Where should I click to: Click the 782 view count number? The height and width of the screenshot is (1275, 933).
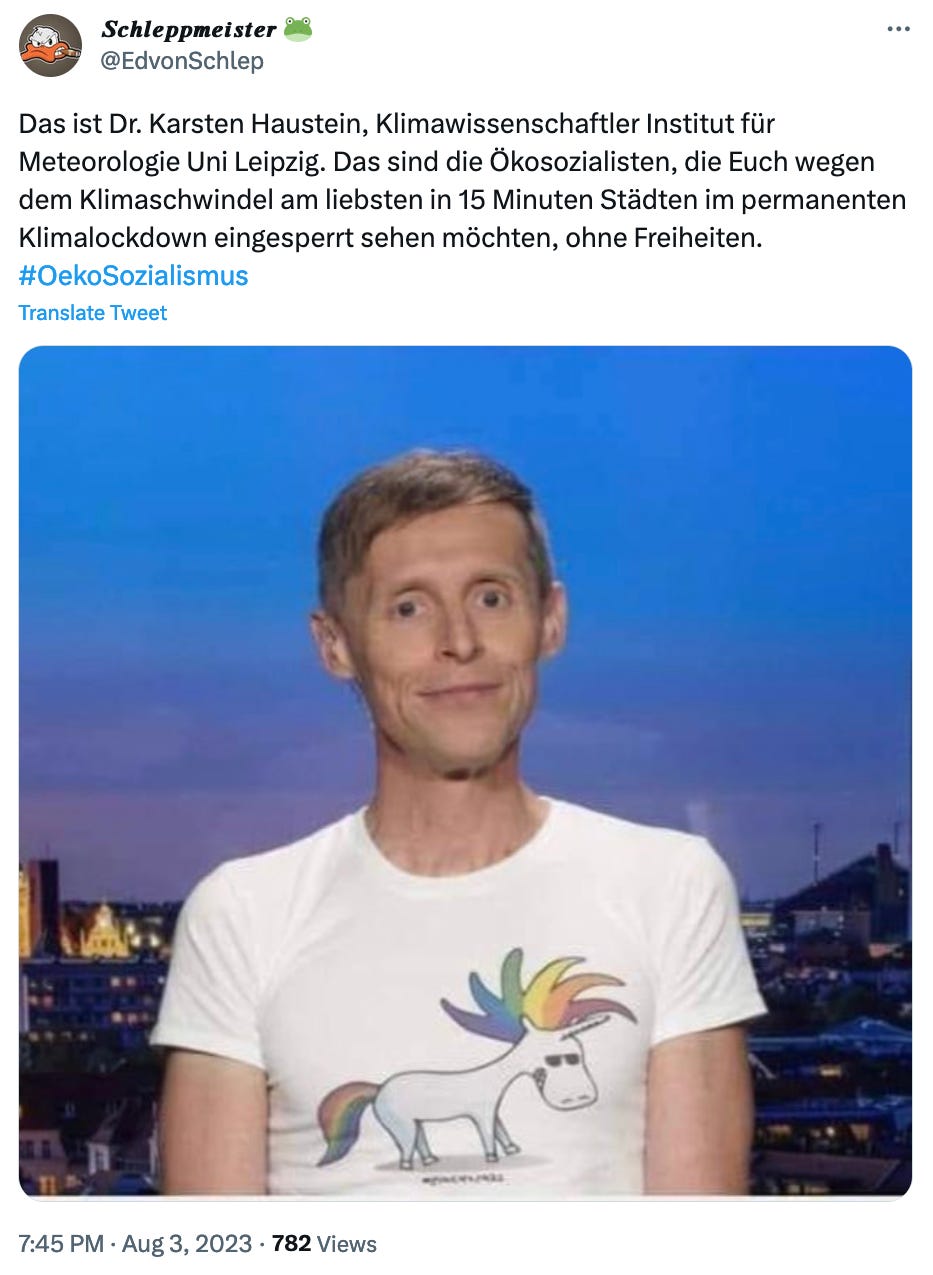point(291,1244)
